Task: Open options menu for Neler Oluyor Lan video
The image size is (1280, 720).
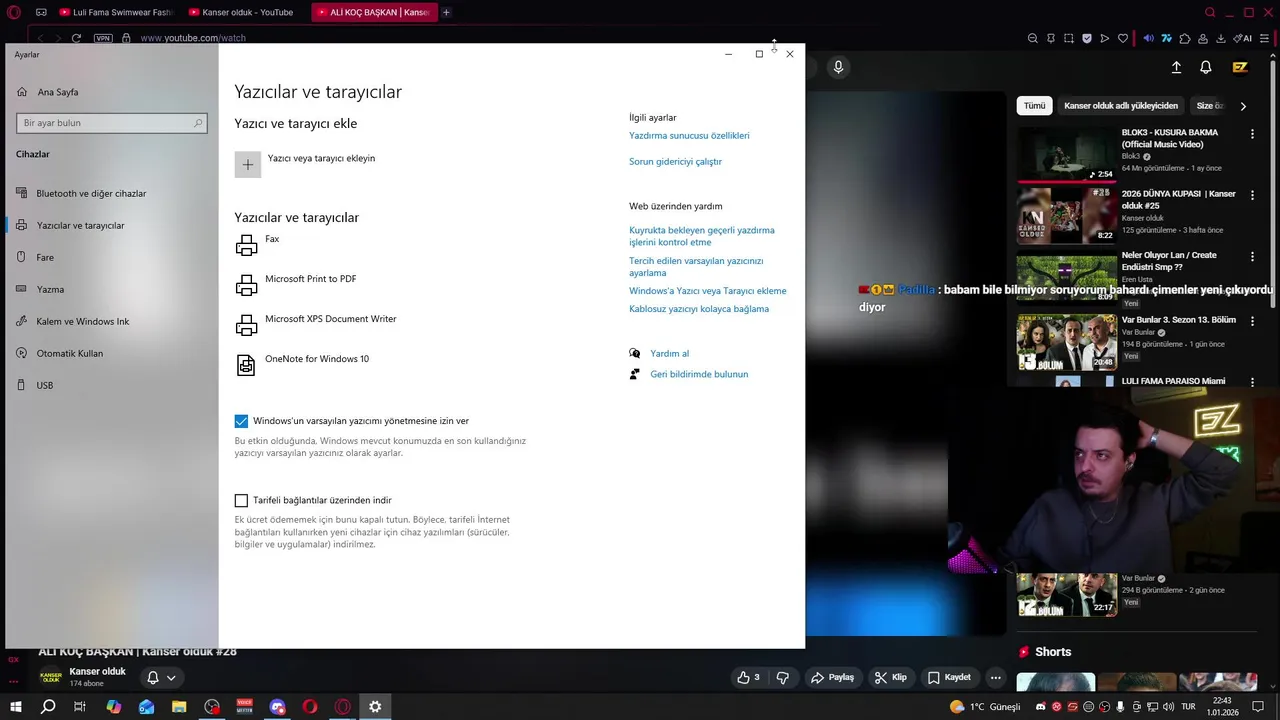Action: coord(1252,256)
